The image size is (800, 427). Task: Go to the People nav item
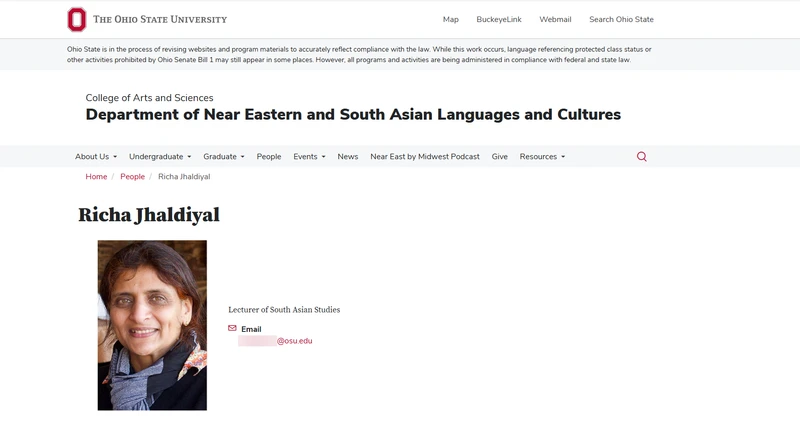268,157
